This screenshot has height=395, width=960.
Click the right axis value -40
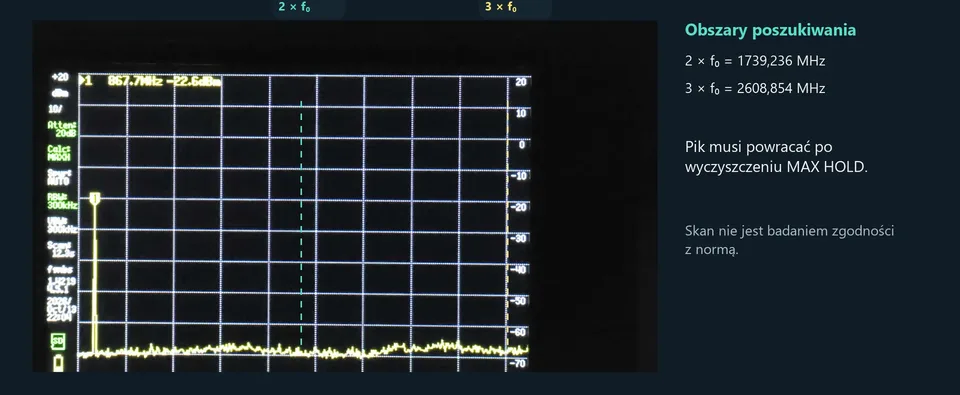click(x=519, y=269)
